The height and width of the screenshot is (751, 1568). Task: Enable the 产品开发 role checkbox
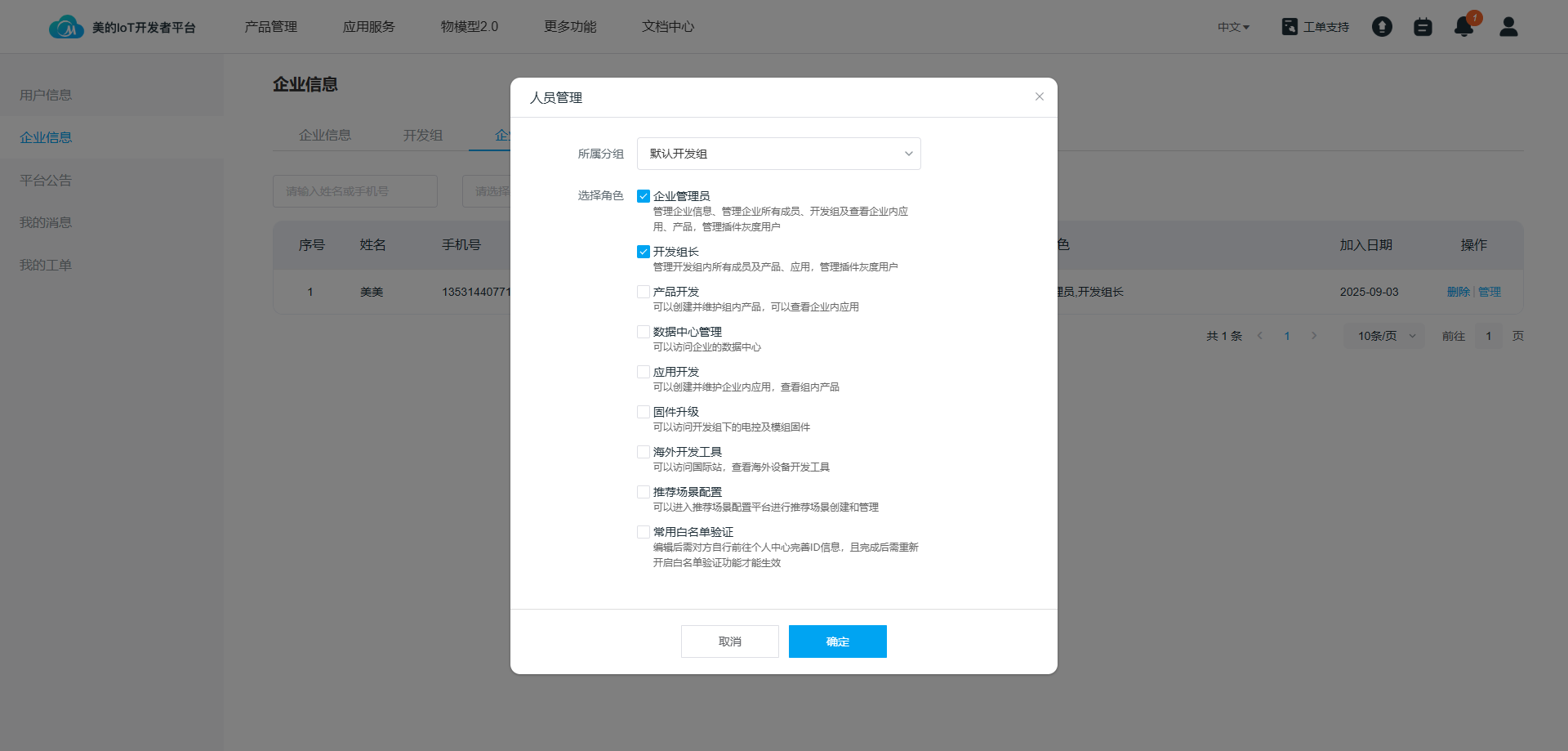point(644,292)
